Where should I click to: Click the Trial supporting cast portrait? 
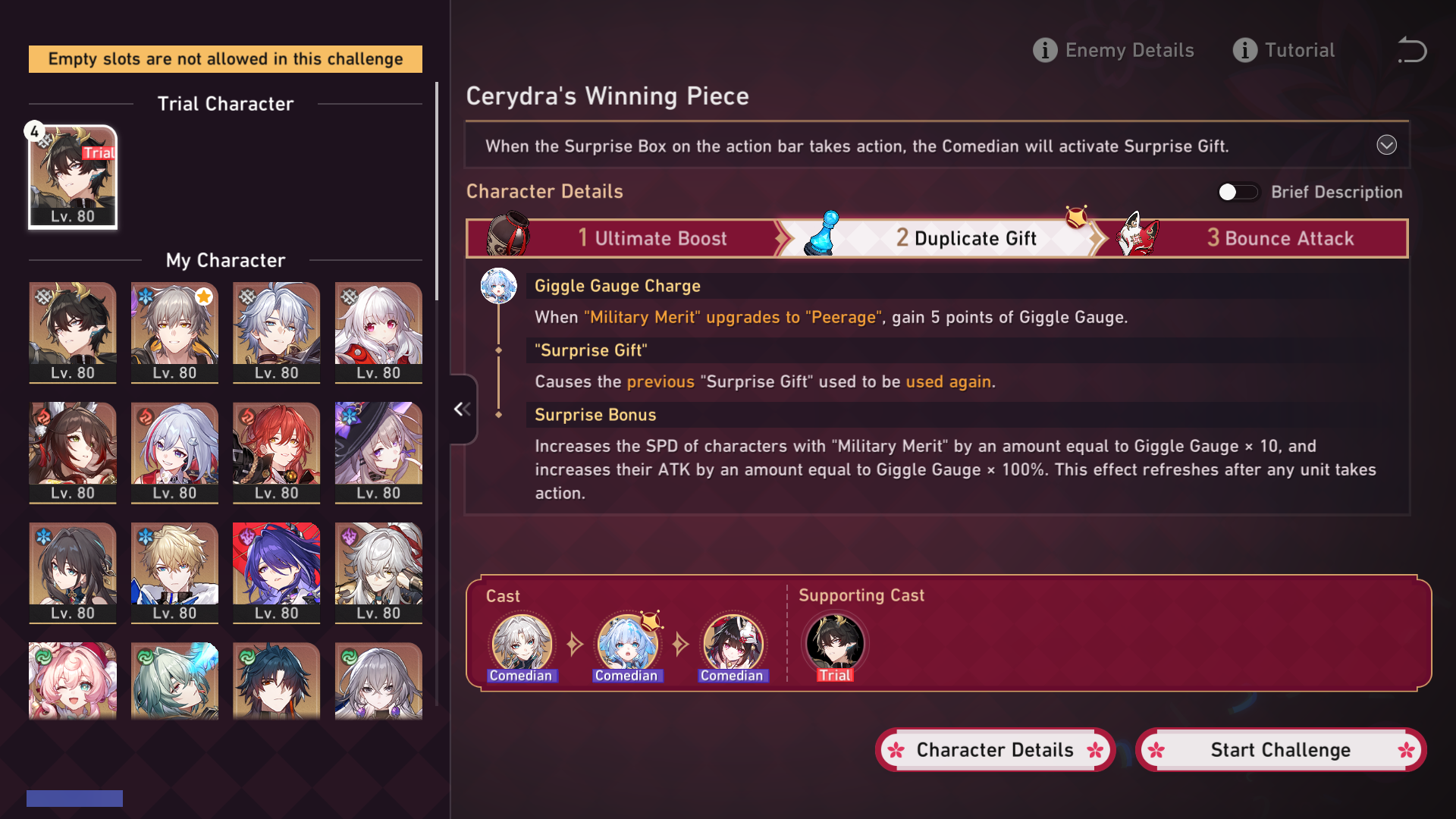(835, 645)
